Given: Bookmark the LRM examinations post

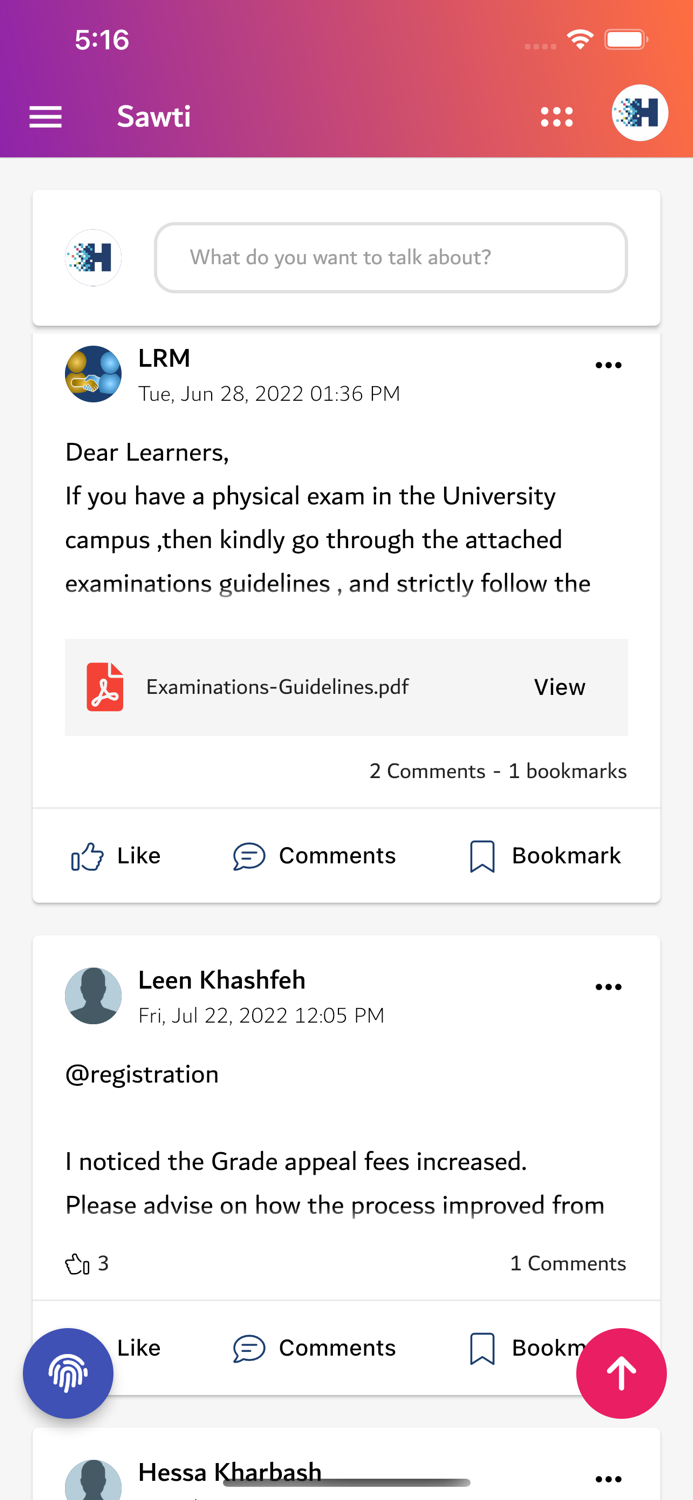Looking at the screenshot, I should pos(545,856).
